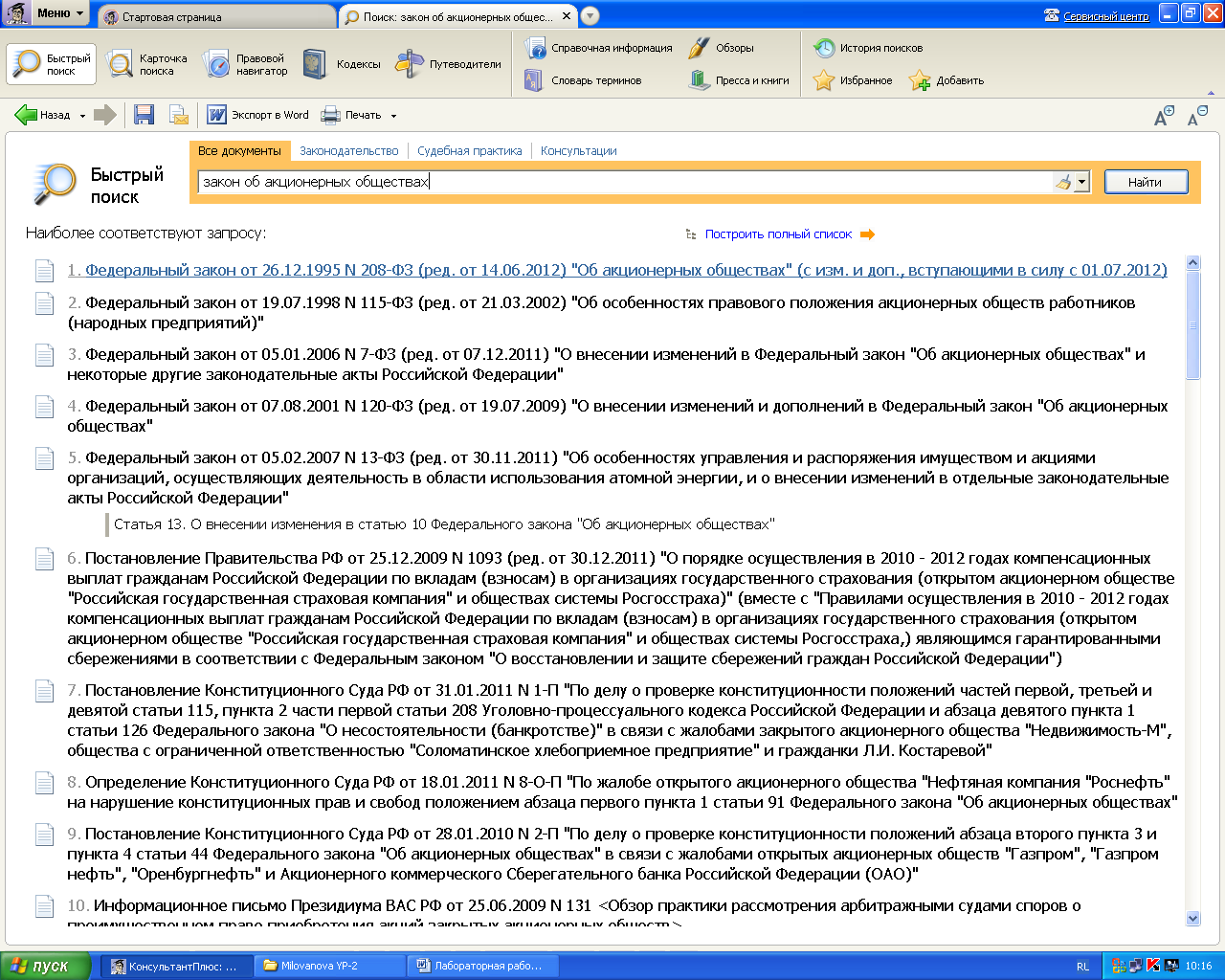This screenshot has width=1225, height=980.
Task: Click results scrollbar up arrow
Action: [x=1192, y=263]
